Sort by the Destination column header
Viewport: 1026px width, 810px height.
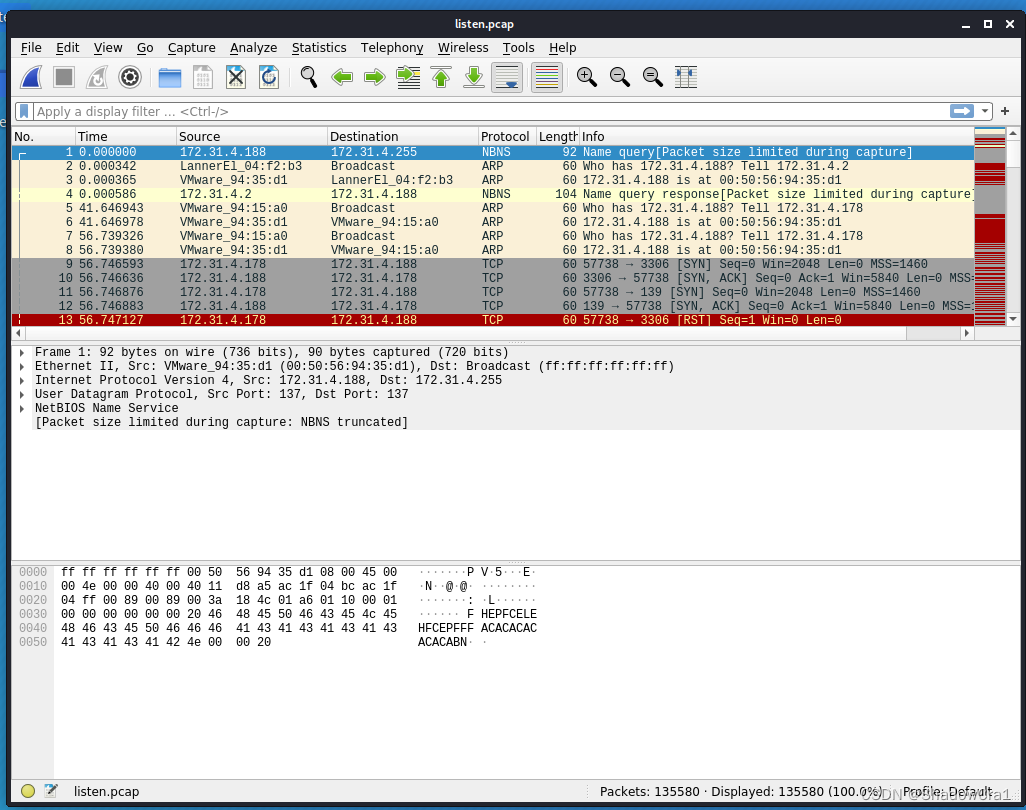[403, 136]
